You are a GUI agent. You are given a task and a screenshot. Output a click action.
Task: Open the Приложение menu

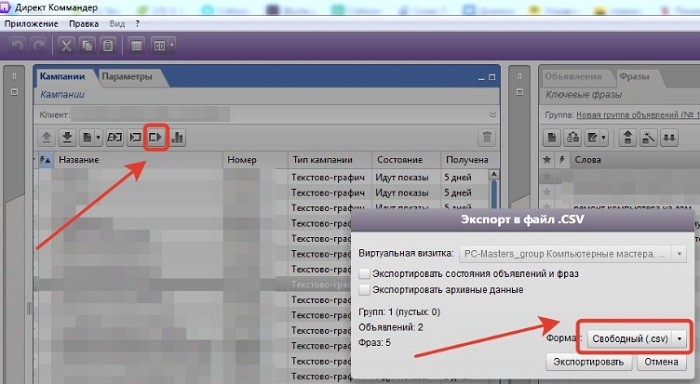(x=31, y=24)
